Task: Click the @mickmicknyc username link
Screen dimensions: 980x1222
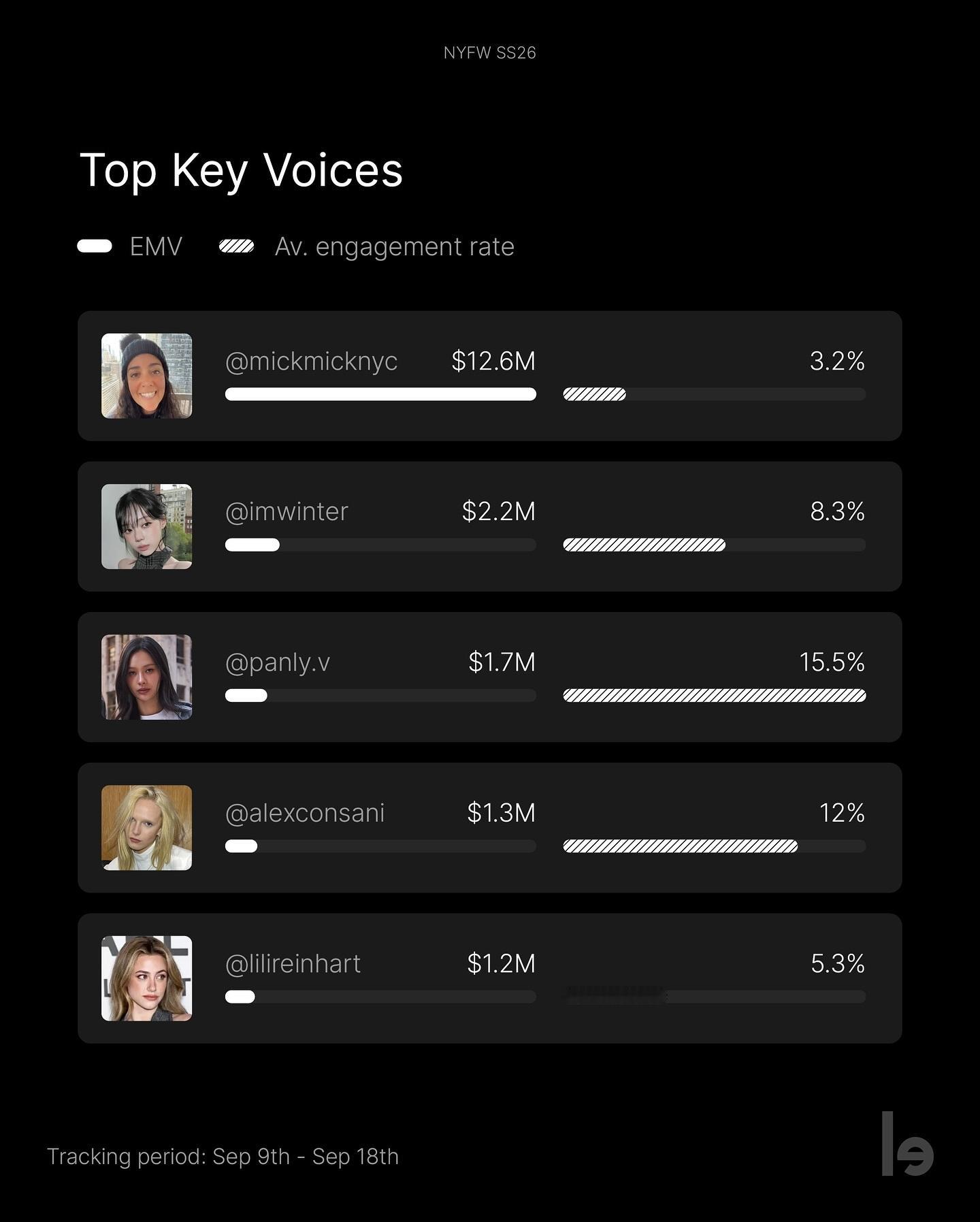Action: pyautogui.click(x=311, y=361)
